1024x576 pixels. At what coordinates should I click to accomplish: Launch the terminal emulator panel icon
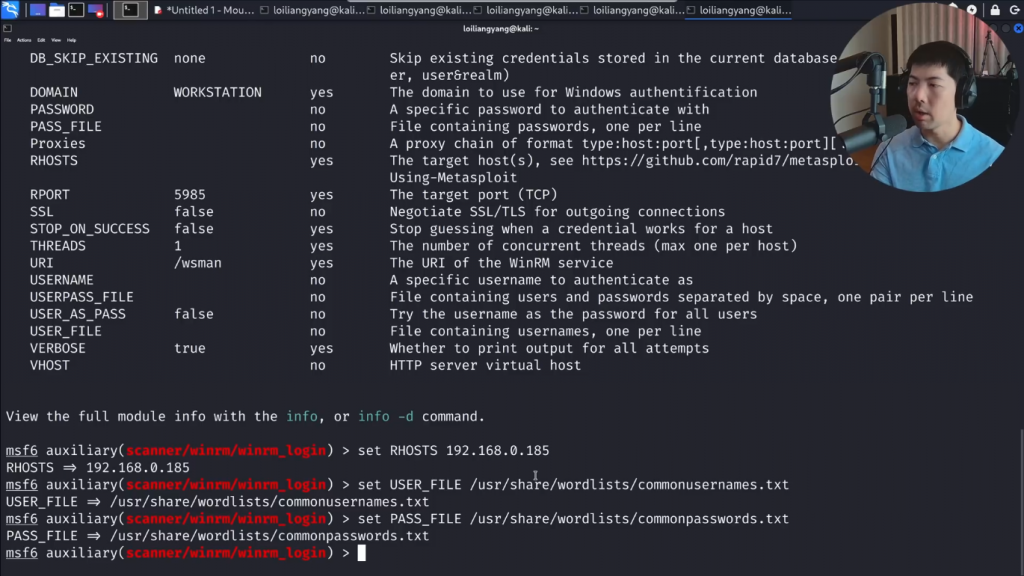(76, 10)
